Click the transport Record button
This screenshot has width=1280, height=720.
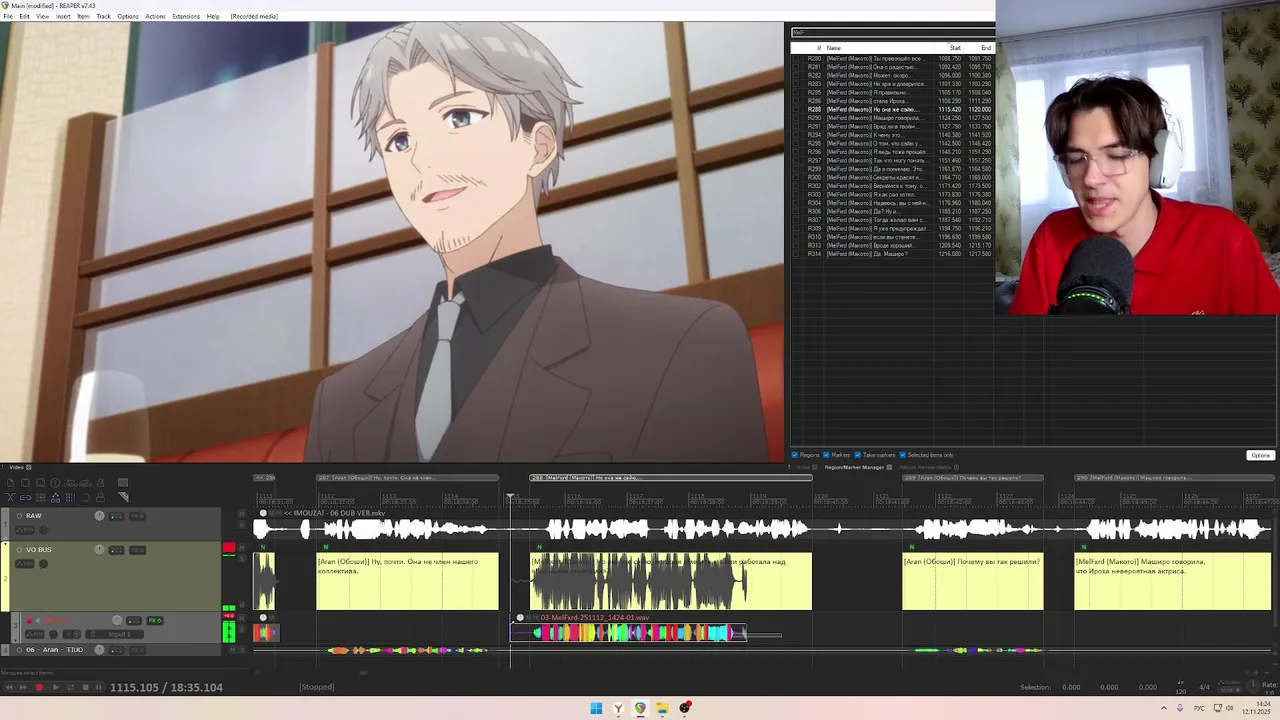pos(39,687)
